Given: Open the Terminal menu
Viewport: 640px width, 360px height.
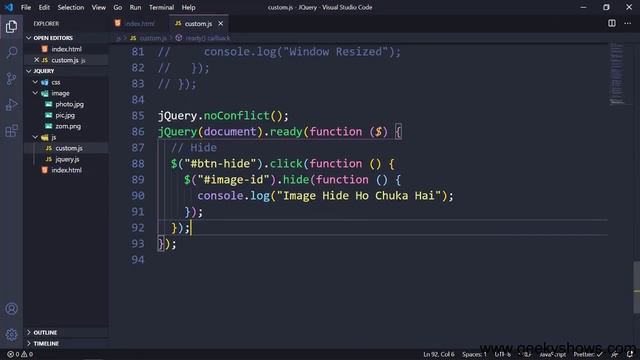Looking at the screenshot, I should click(x=161, y=7).
